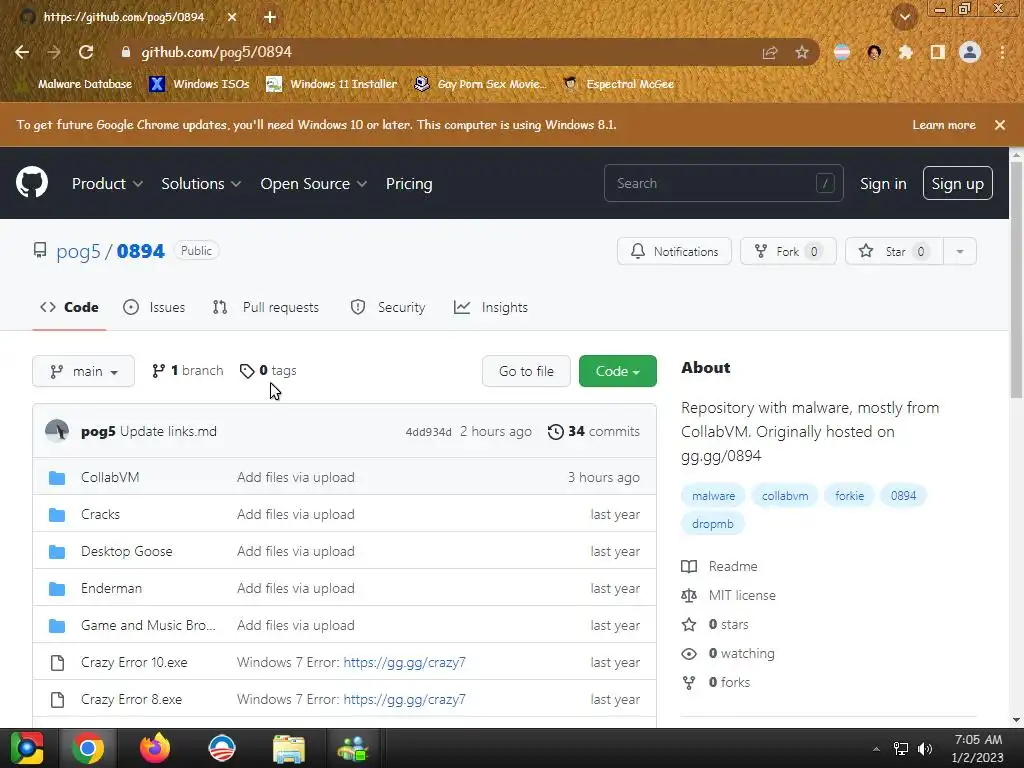Toggle the browser side panel icon
The width and height of the screenshot is (1024, 768).
pyautogui.click(x=938, y=52)
